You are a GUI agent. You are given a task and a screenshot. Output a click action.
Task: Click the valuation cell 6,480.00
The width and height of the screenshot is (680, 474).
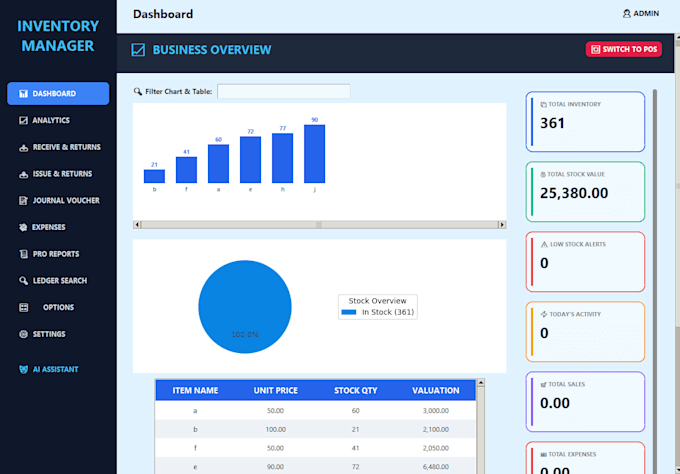(435, 467)
